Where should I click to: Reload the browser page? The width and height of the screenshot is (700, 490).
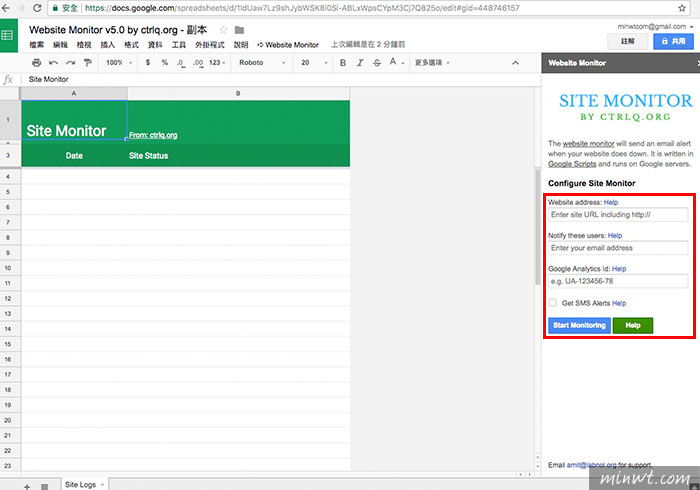tap(37, 8)
